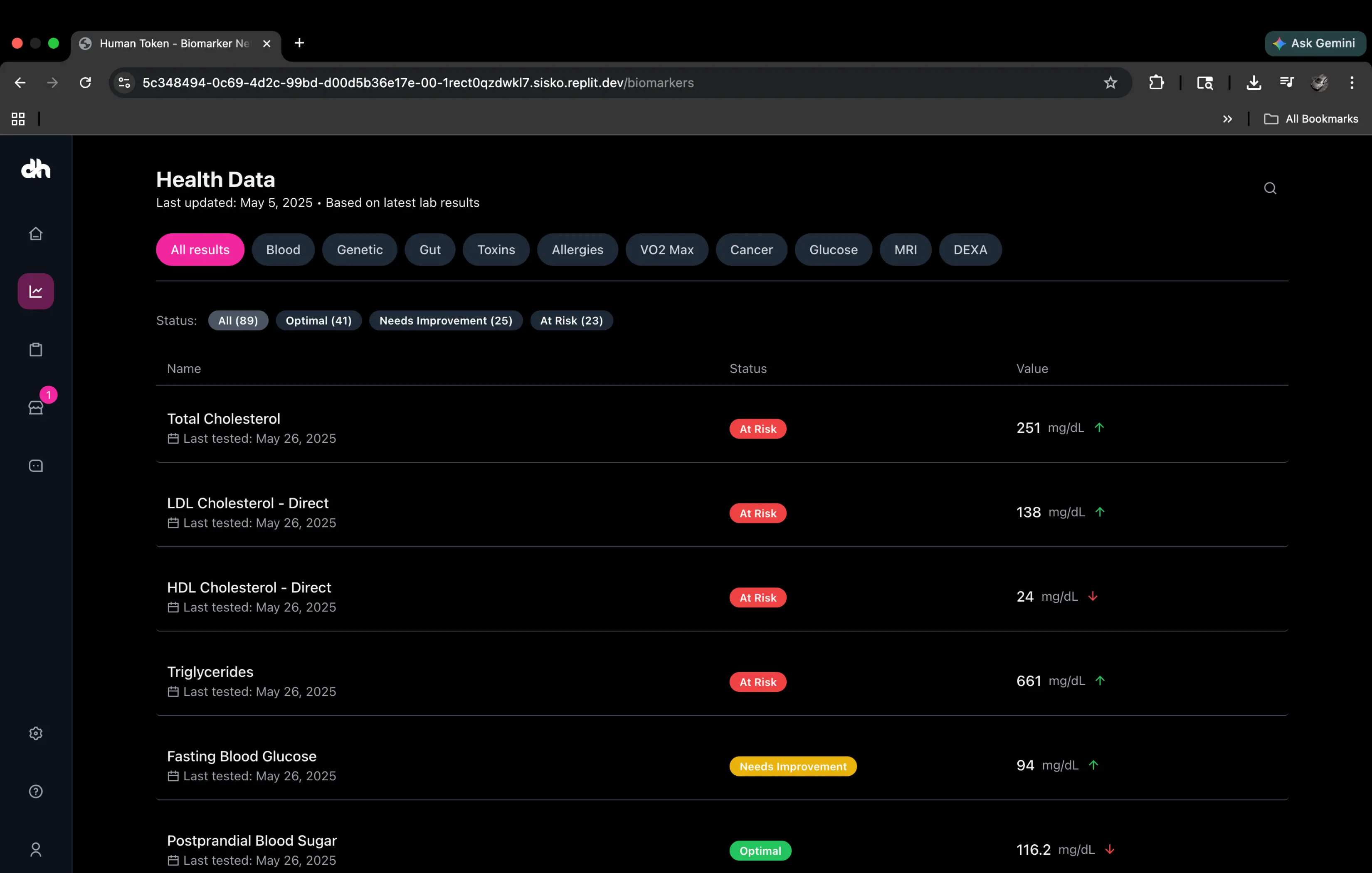This screenshot has height=873, width=1372.
Task: Toggle the Optimal (41) status filter
Action: click(x=318, y=320)
